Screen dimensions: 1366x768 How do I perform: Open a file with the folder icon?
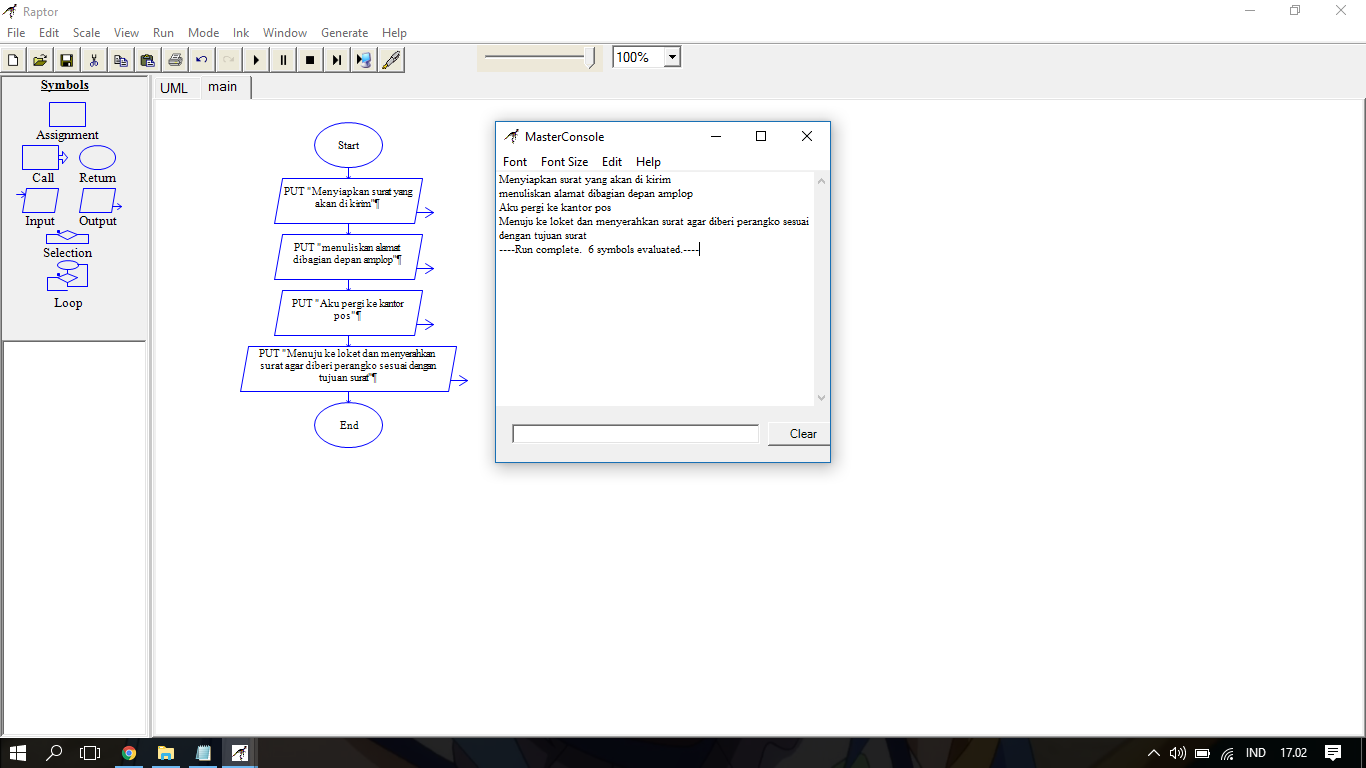40,60
